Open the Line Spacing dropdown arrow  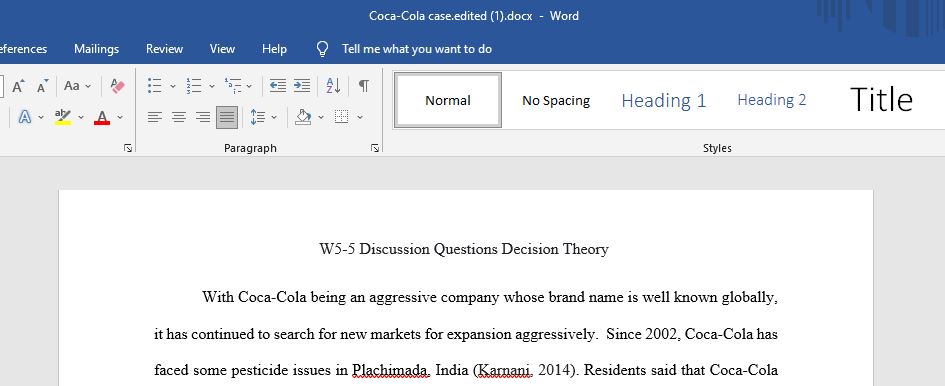coord(274,117)
